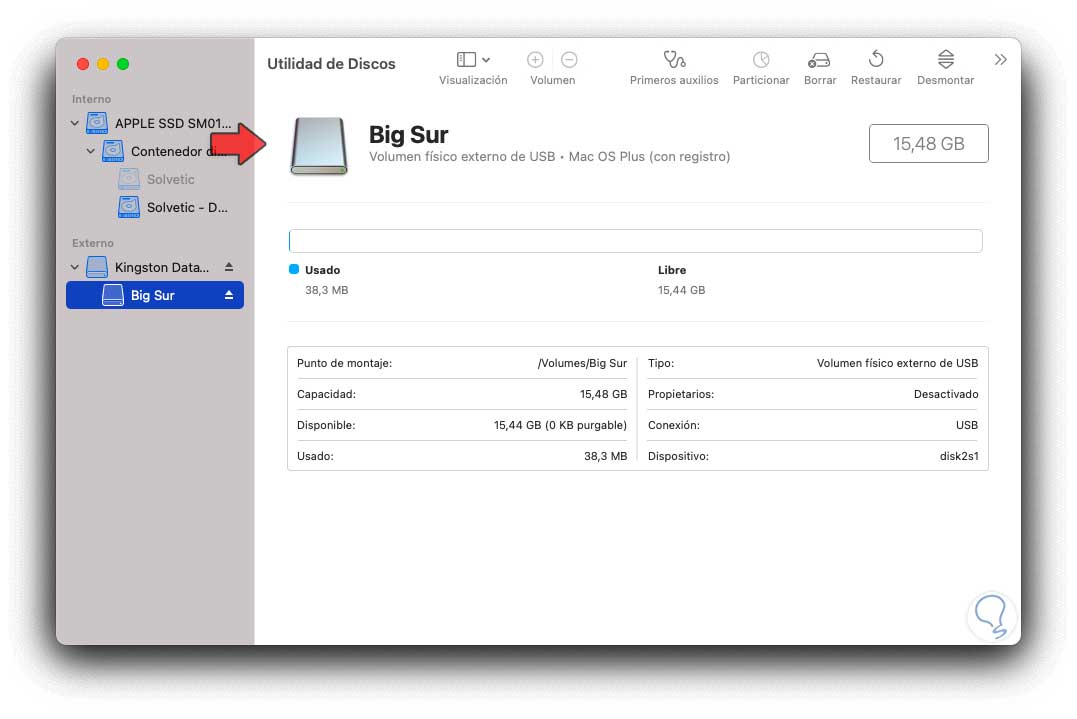
Task: Click the Utilidad de Discos window title
Action: coord(331,64)
